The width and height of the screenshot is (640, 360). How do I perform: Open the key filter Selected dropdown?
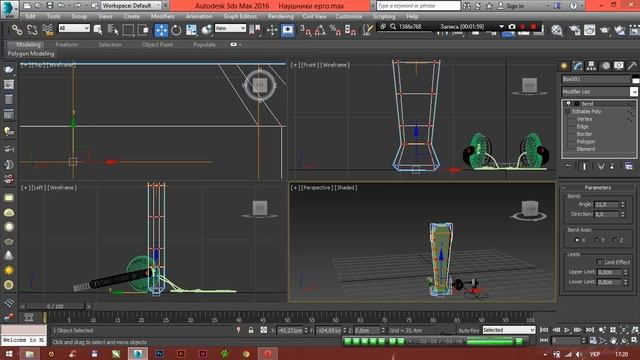(x=509, y=330)
